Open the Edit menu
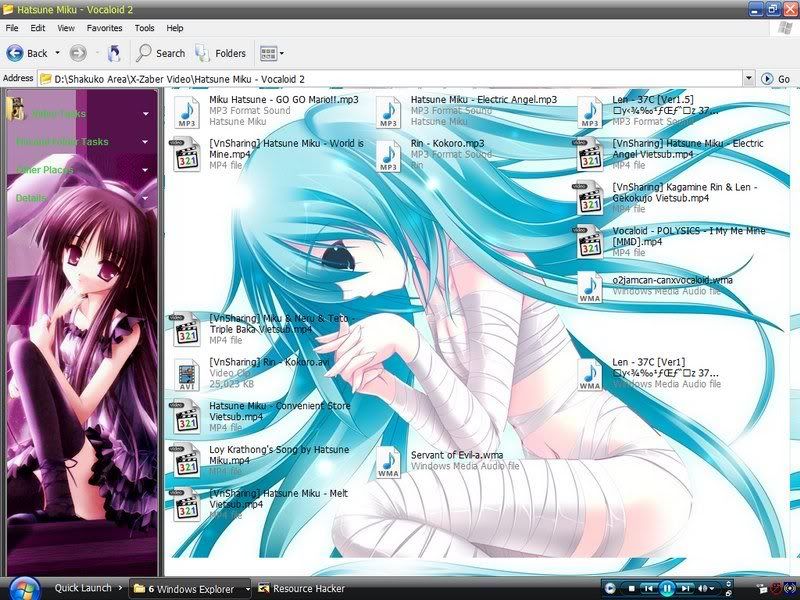 coord(38,28)
